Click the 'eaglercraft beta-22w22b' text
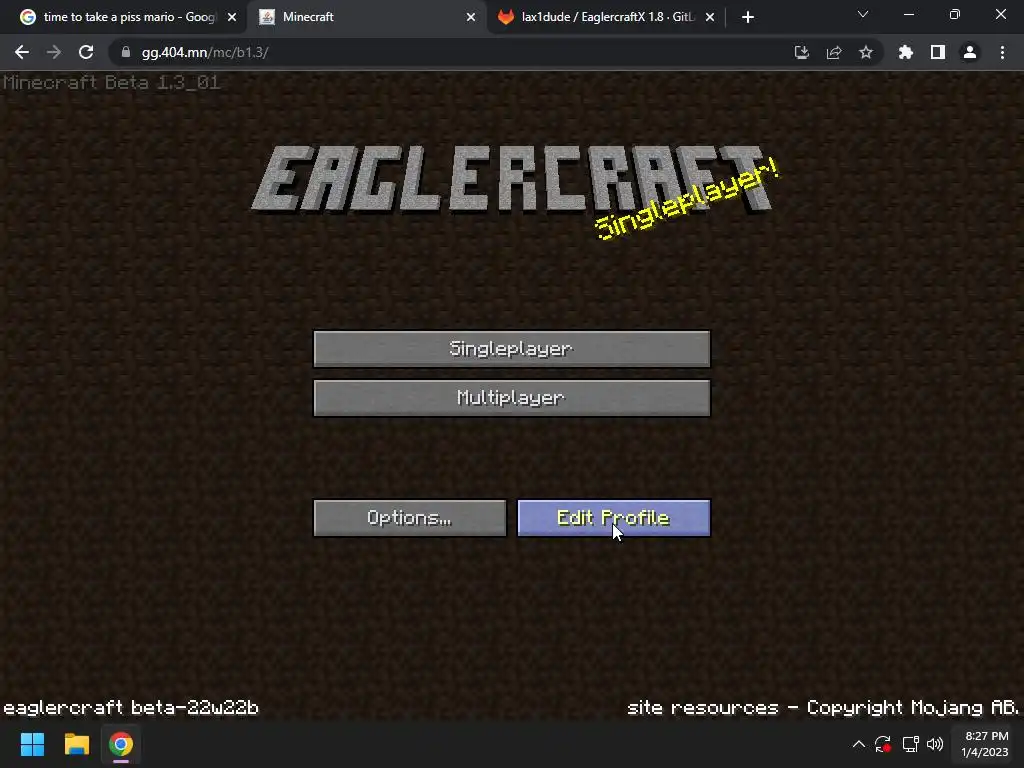The width and height of the screenshot is (1024, 768). point(131,707)
